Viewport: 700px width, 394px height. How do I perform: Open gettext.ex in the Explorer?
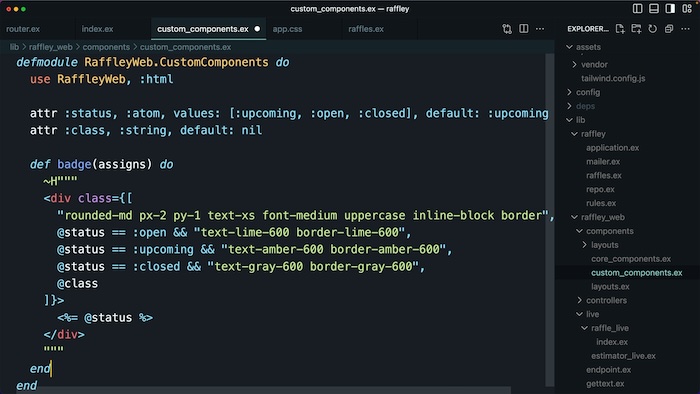pyautogui.click(x=605, y=383)
